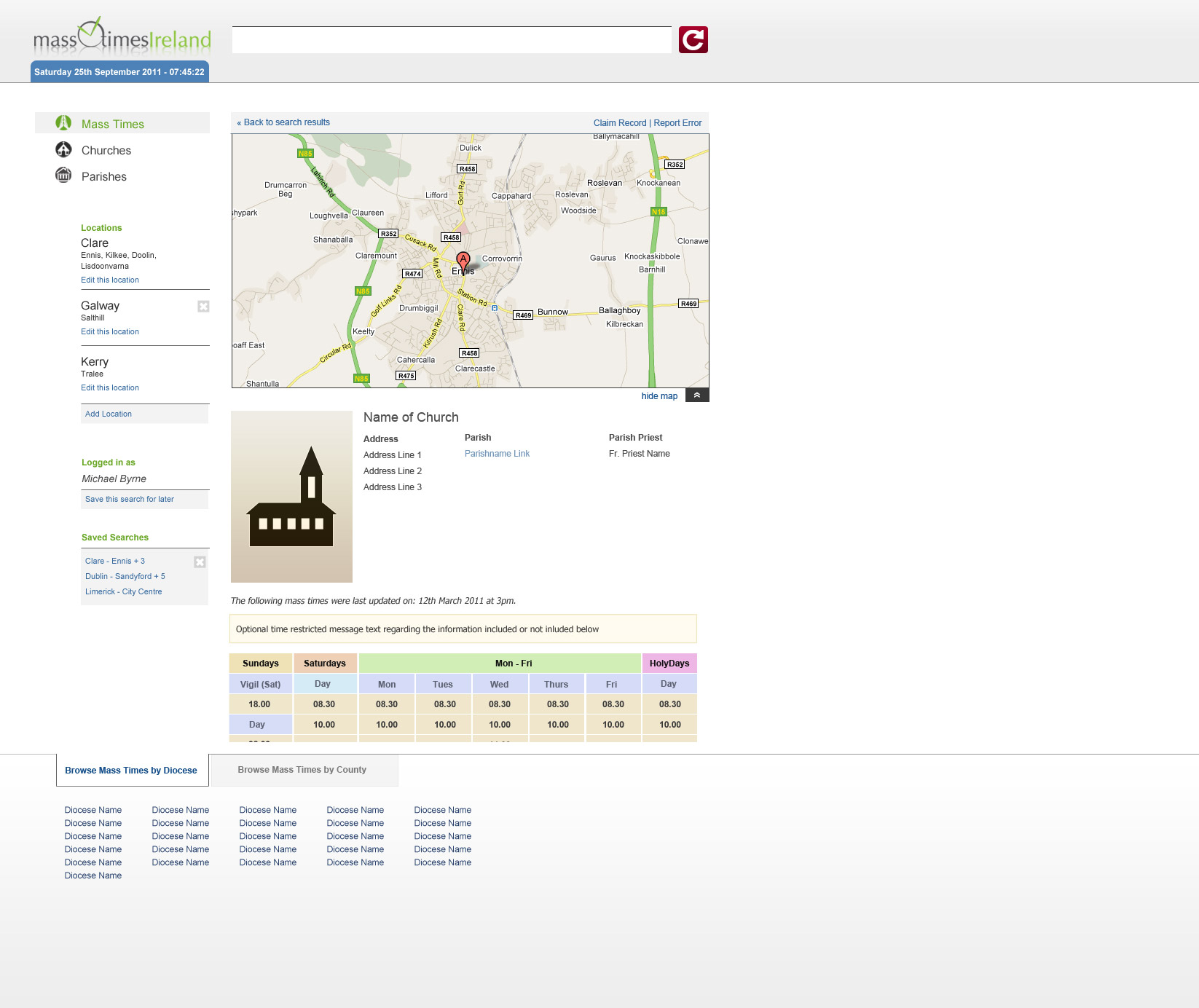Click the red search refresh button
This screenshot has width=1199, height=1008.
point(693,40)
